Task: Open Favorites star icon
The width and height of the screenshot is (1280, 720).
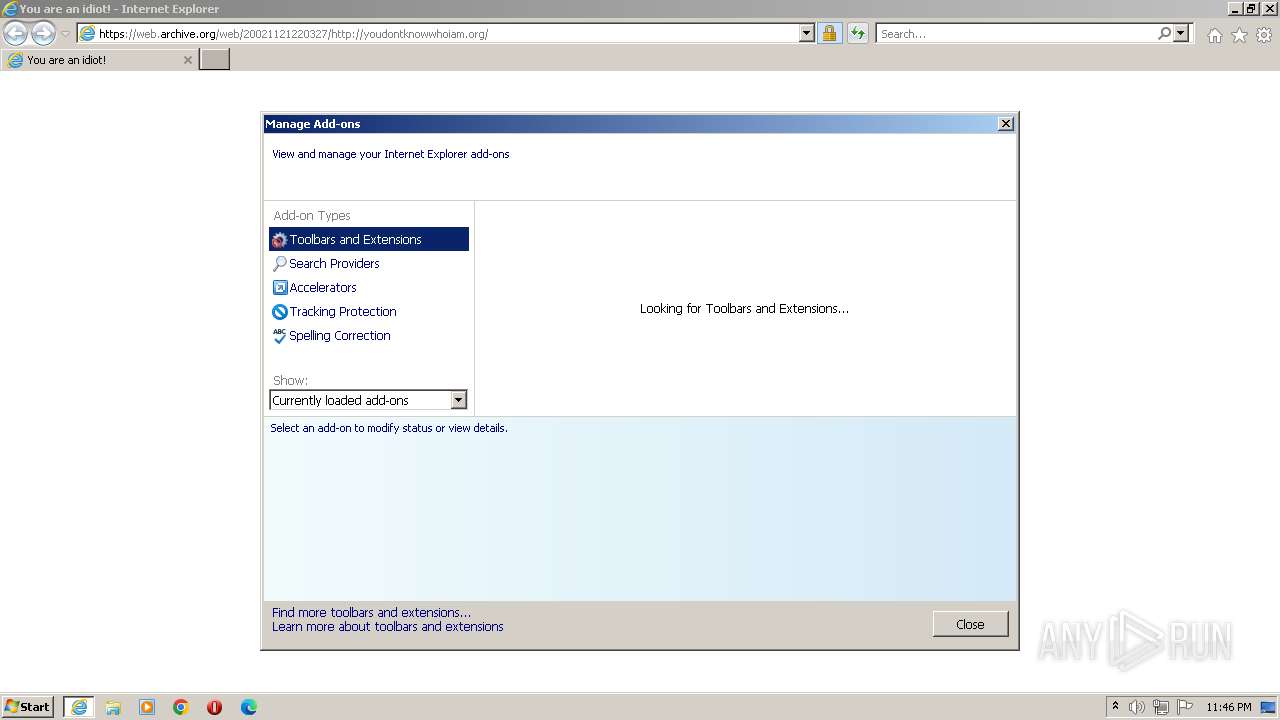Action: click(1239, 35)
